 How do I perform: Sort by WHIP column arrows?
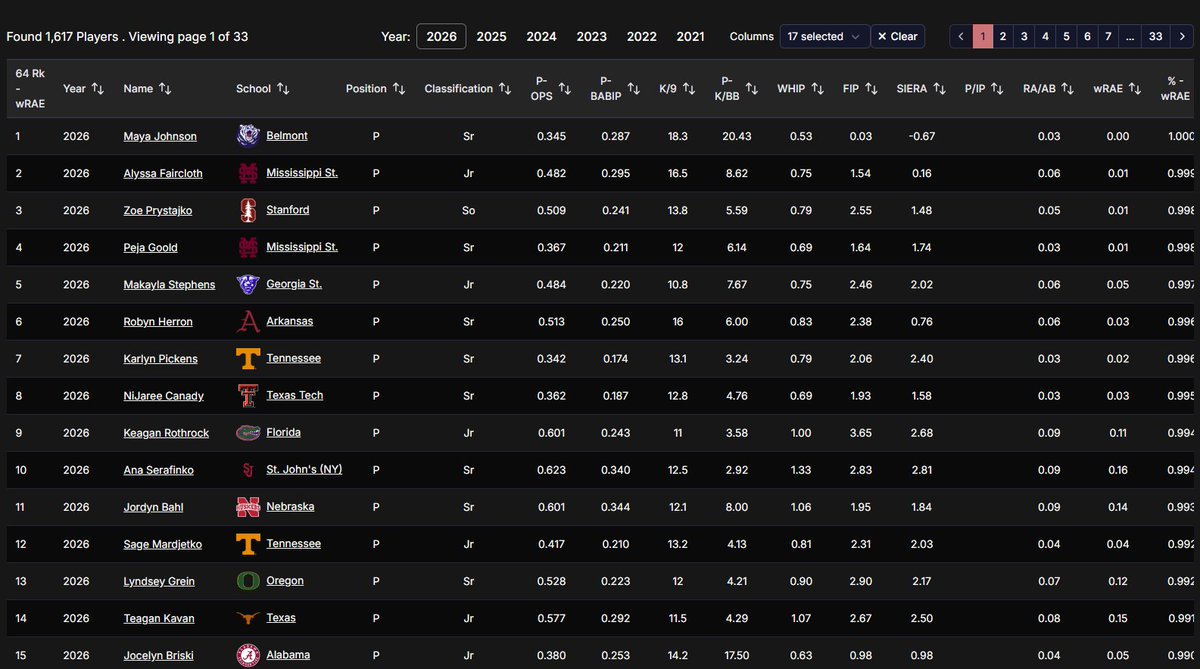coord(817,88)
